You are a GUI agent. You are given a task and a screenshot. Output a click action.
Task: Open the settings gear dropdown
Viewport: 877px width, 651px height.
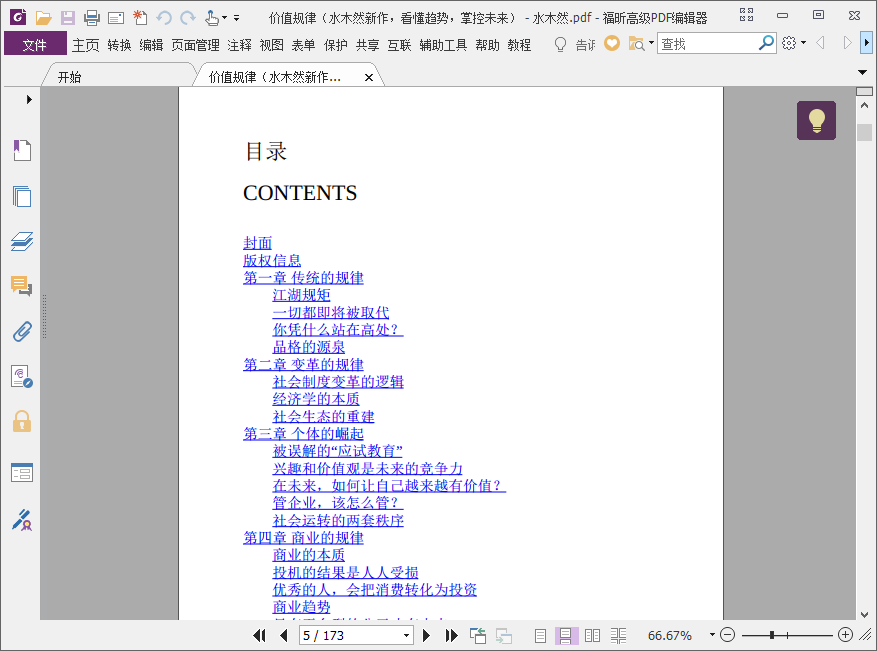coord(803,43)
